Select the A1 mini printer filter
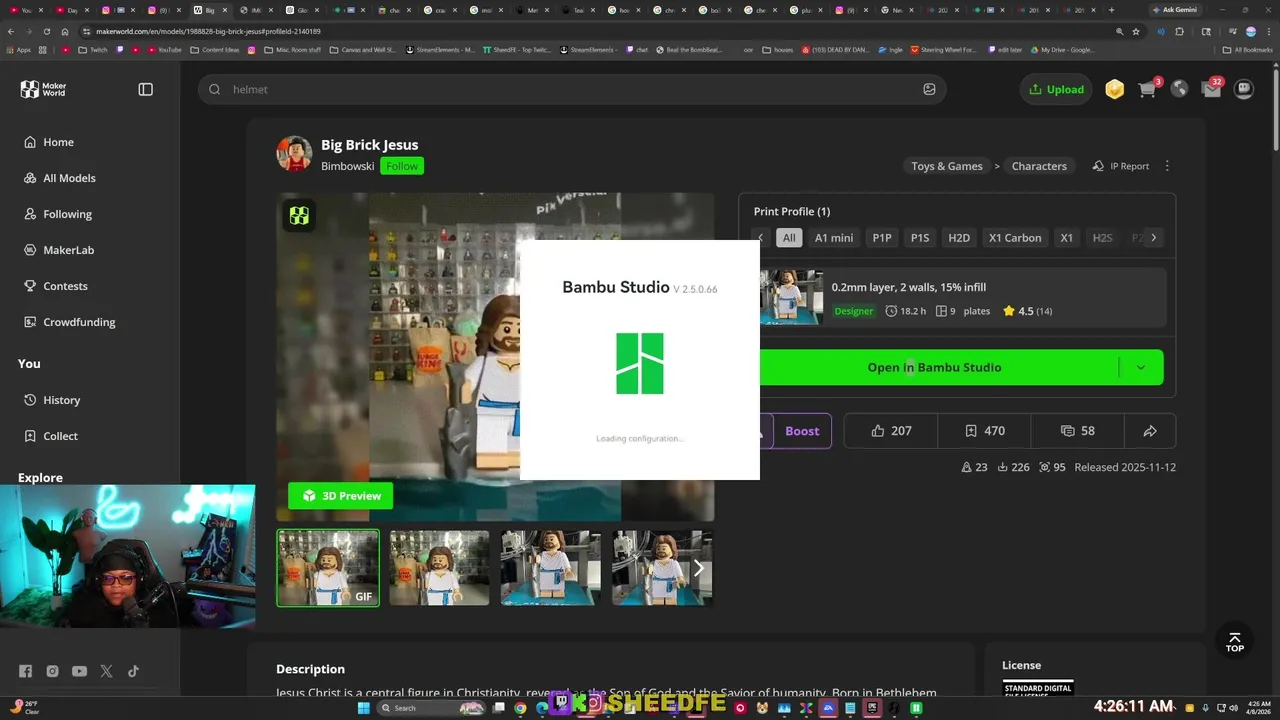The width and height of the screenshot is (1280, 720). pos(834,238)
